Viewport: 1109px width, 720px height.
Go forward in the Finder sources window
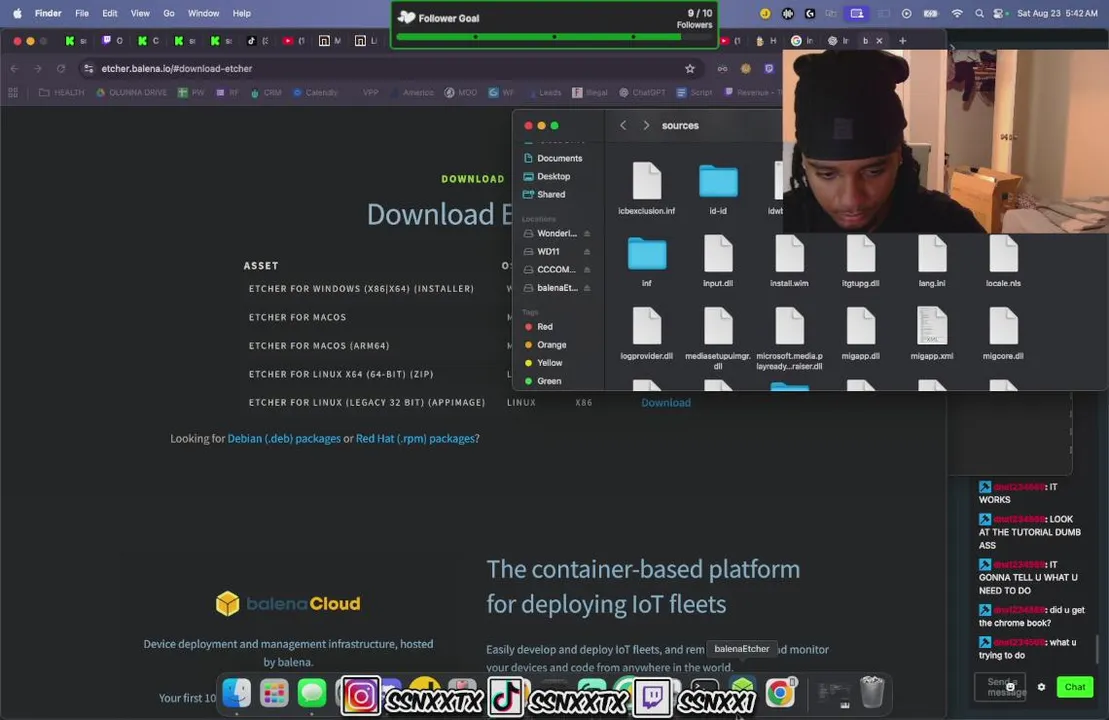point(646,125)
